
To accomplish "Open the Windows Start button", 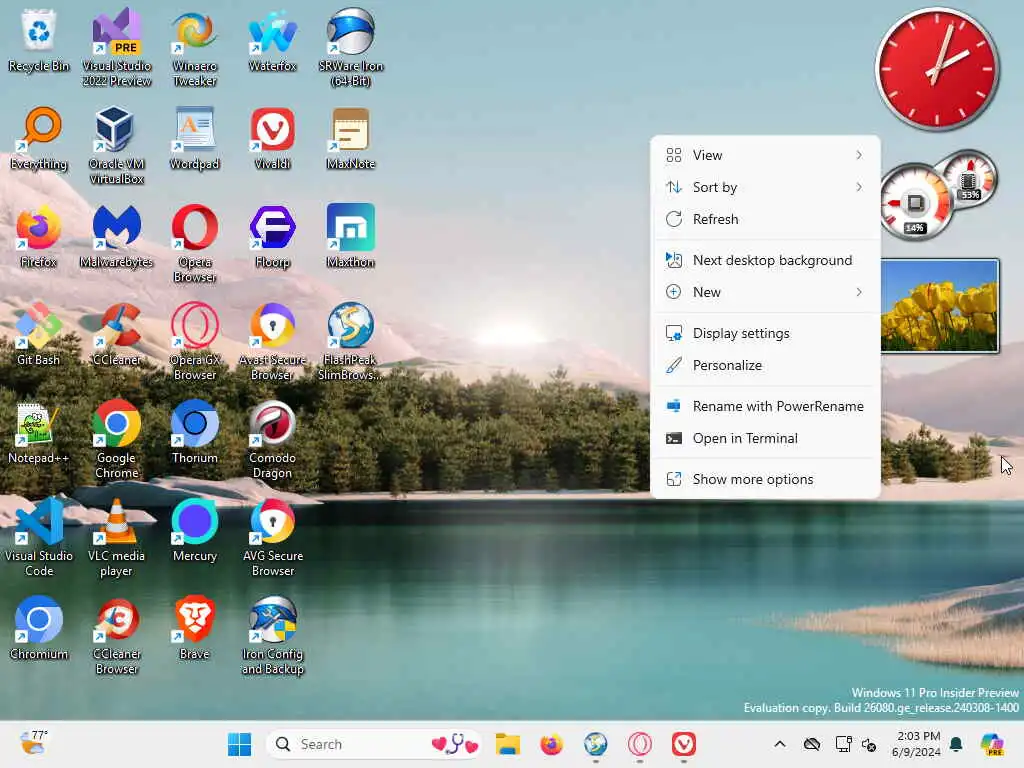I will [239, 744].
